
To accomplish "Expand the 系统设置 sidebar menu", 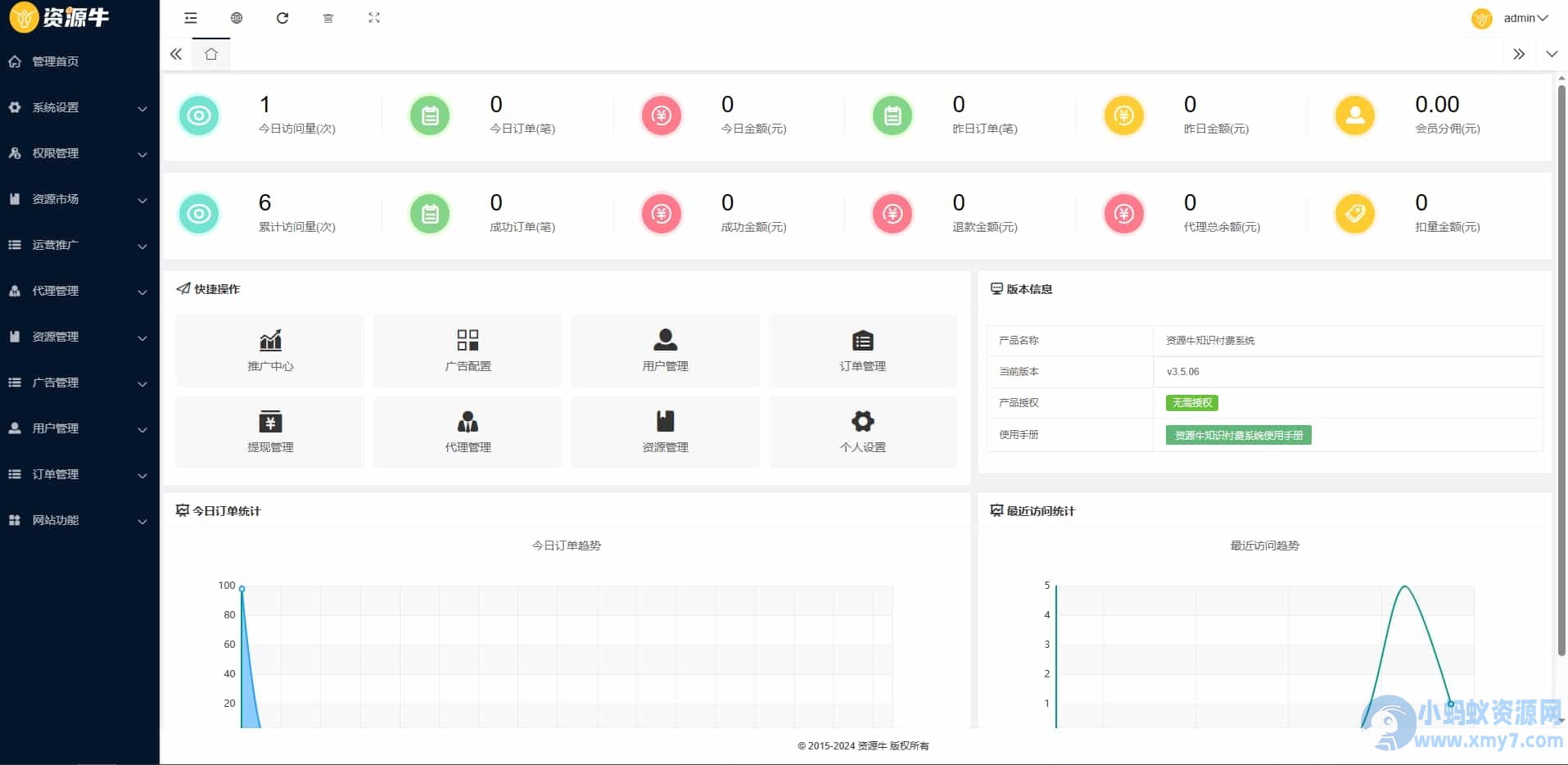I will (x=79, y=107).
